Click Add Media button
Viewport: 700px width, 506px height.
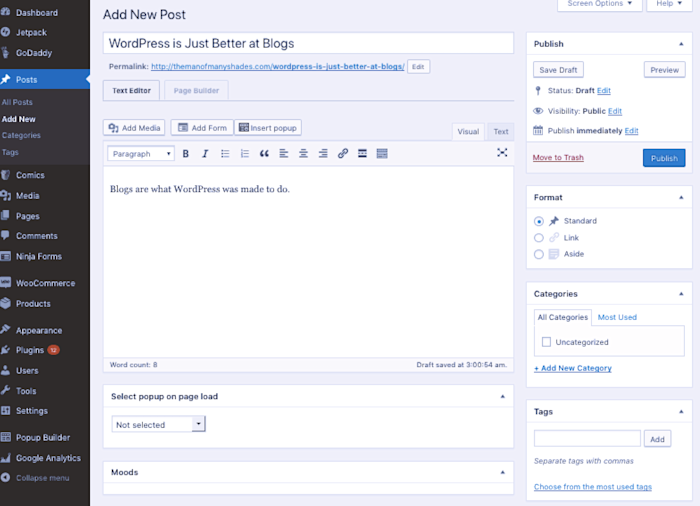pos(134,128)
